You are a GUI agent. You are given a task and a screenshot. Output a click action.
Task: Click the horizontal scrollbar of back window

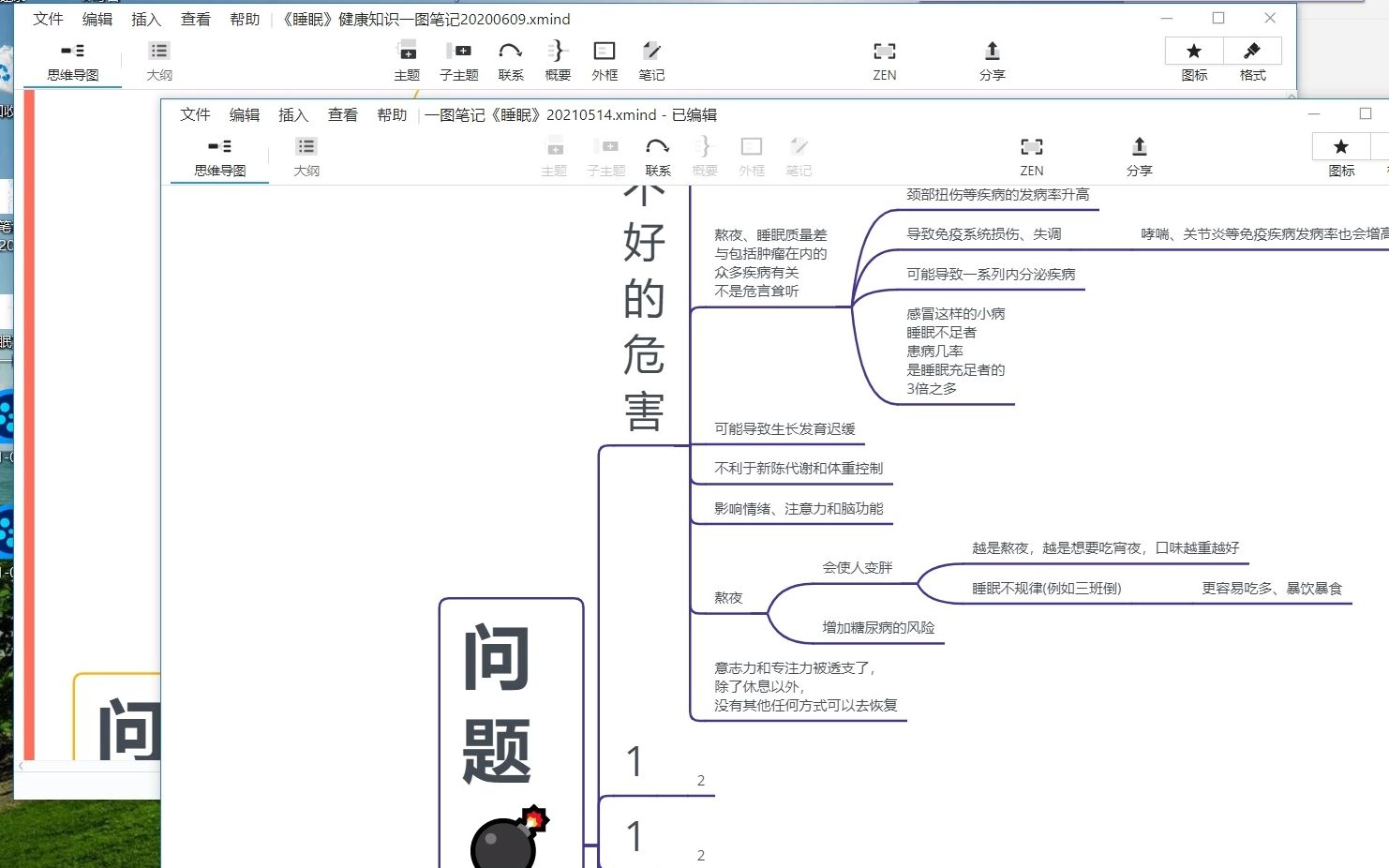click(89, 766)
